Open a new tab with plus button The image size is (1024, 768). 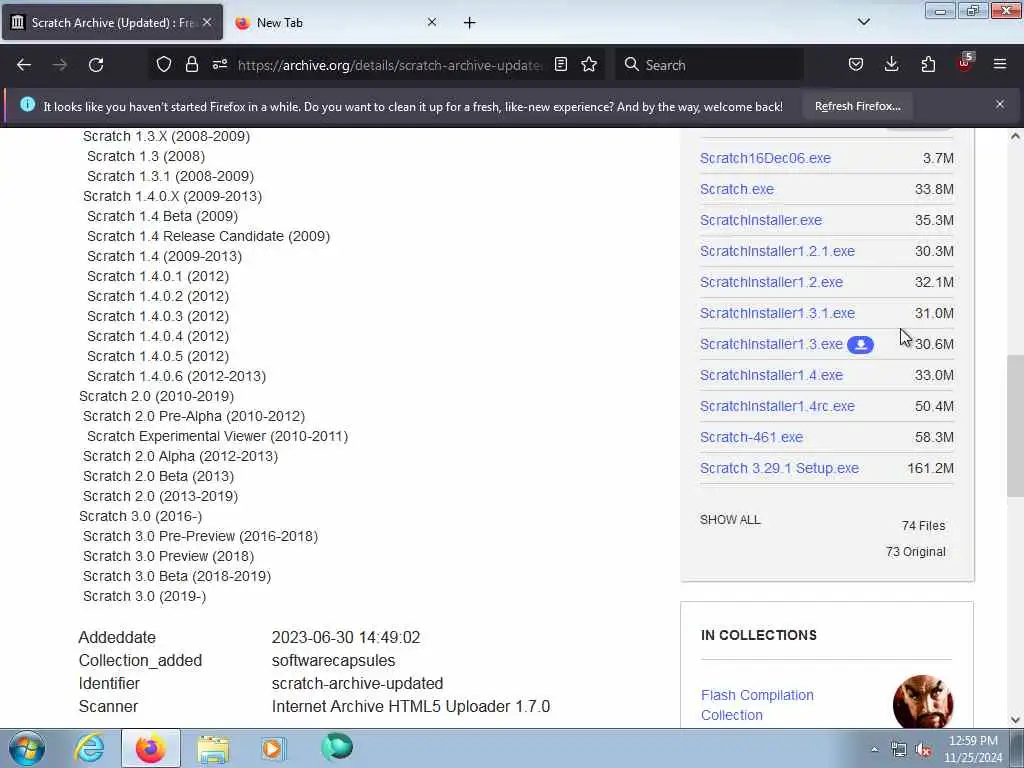[x=470, y=23]
